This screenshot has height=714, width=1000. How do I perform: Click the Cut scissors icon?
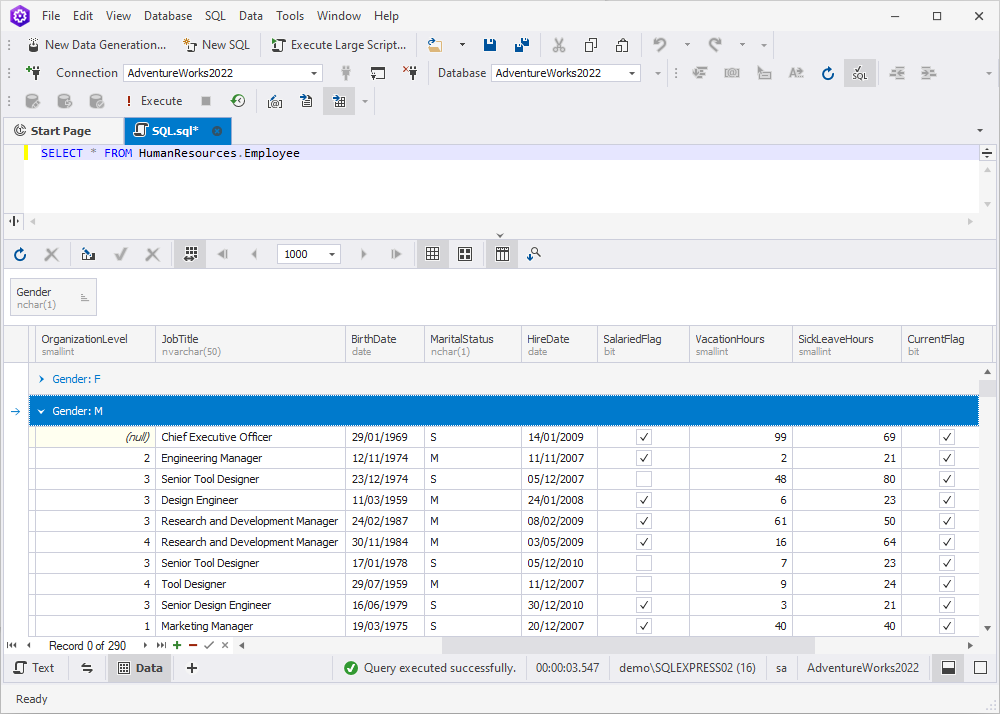(559, 45)
